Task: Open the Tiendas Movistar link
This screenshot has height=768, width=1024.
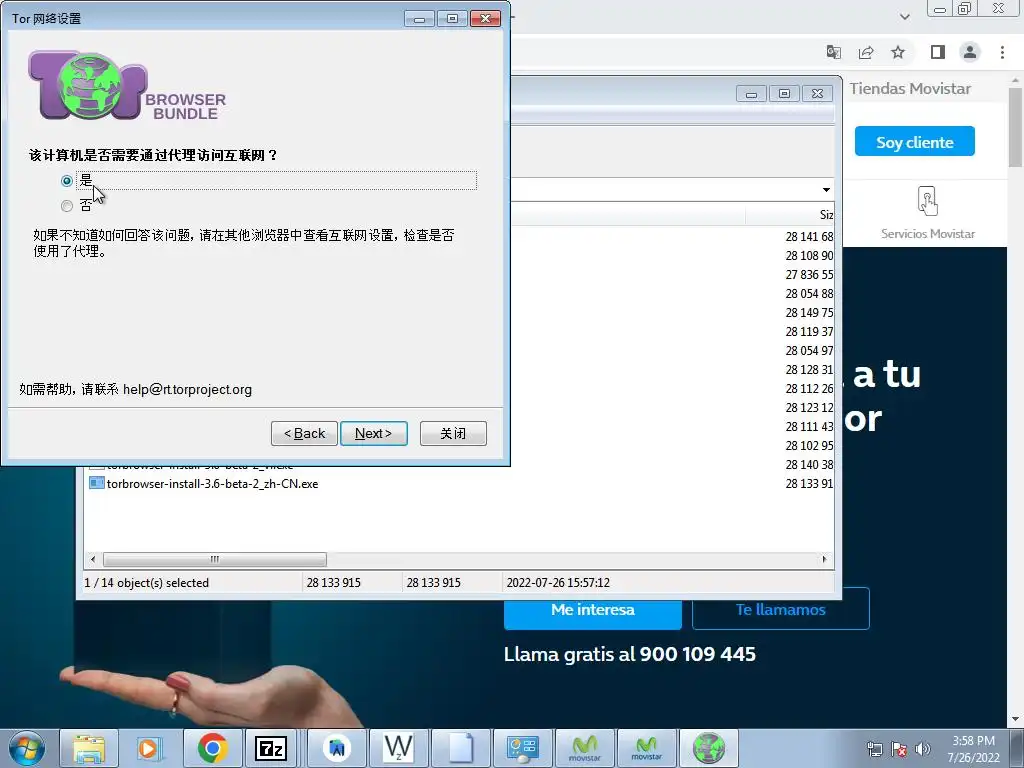Action: click(910, 89)
